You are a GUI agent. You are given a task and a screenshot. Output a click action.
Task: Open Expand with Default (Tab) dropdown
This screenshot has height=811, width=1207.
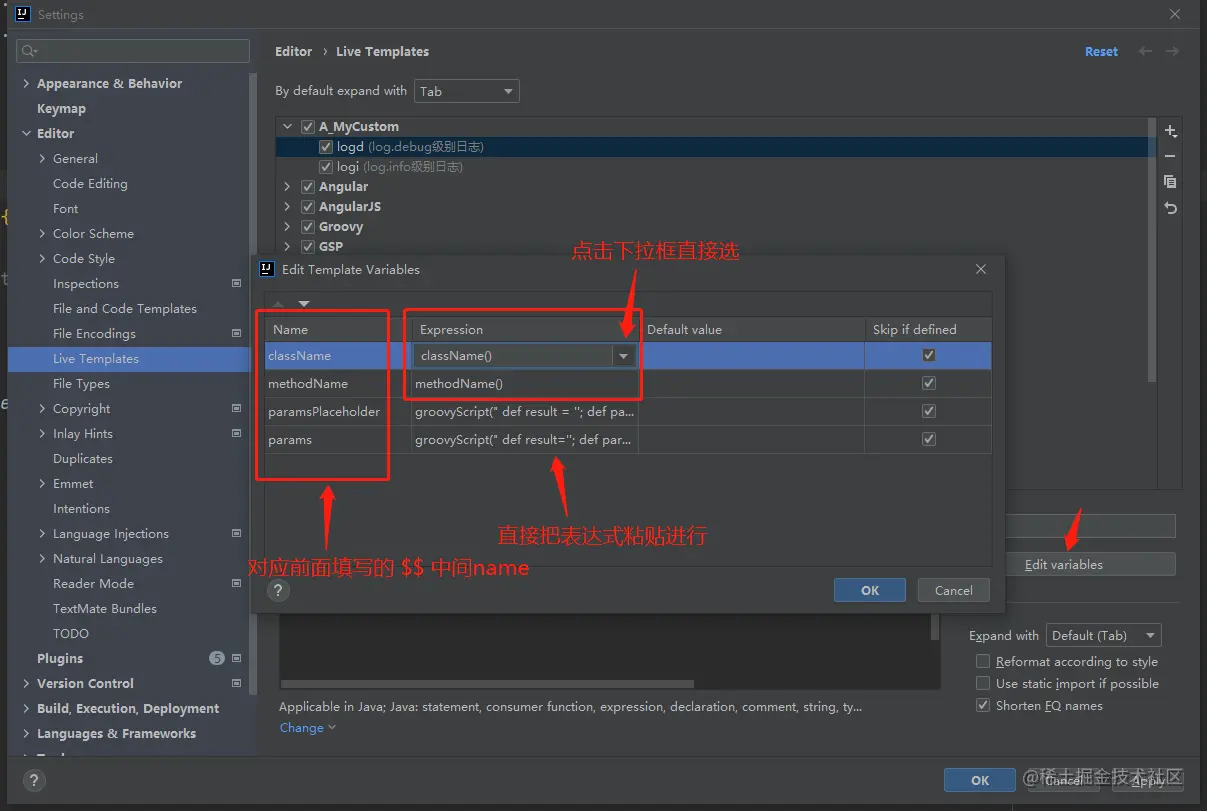click(x=1103, y=636)
